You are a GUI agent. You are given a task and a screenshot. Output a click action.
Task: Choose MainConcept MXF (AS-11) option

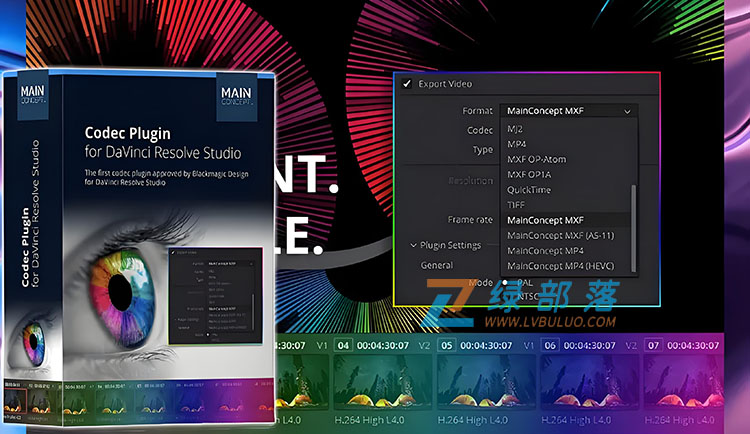pos(561,235)
